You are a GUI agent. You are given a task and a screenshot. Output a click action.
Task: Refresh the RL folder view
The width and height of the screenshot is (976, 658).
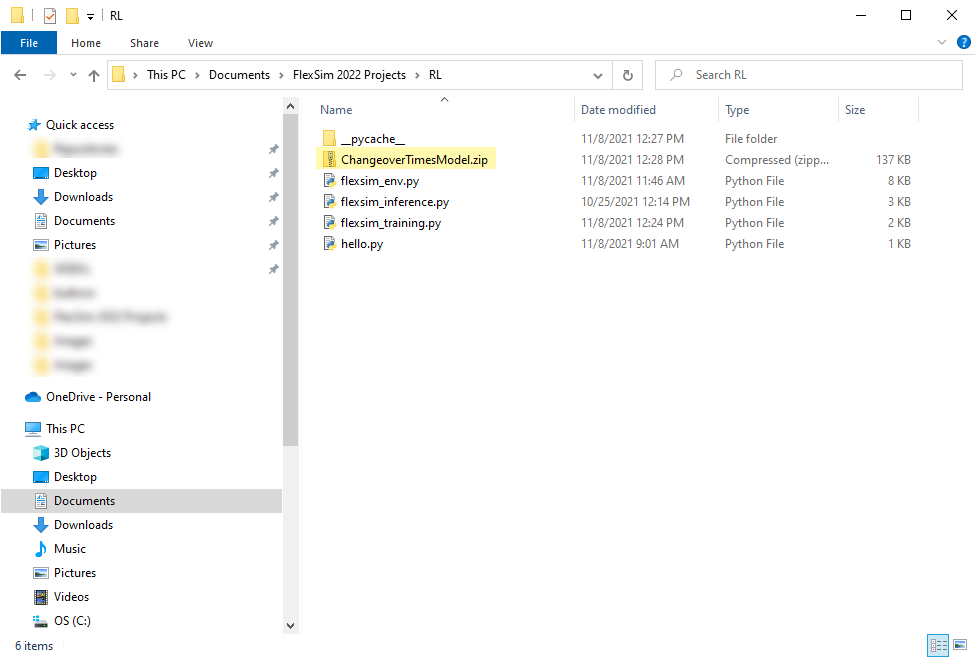click(627, 75)
